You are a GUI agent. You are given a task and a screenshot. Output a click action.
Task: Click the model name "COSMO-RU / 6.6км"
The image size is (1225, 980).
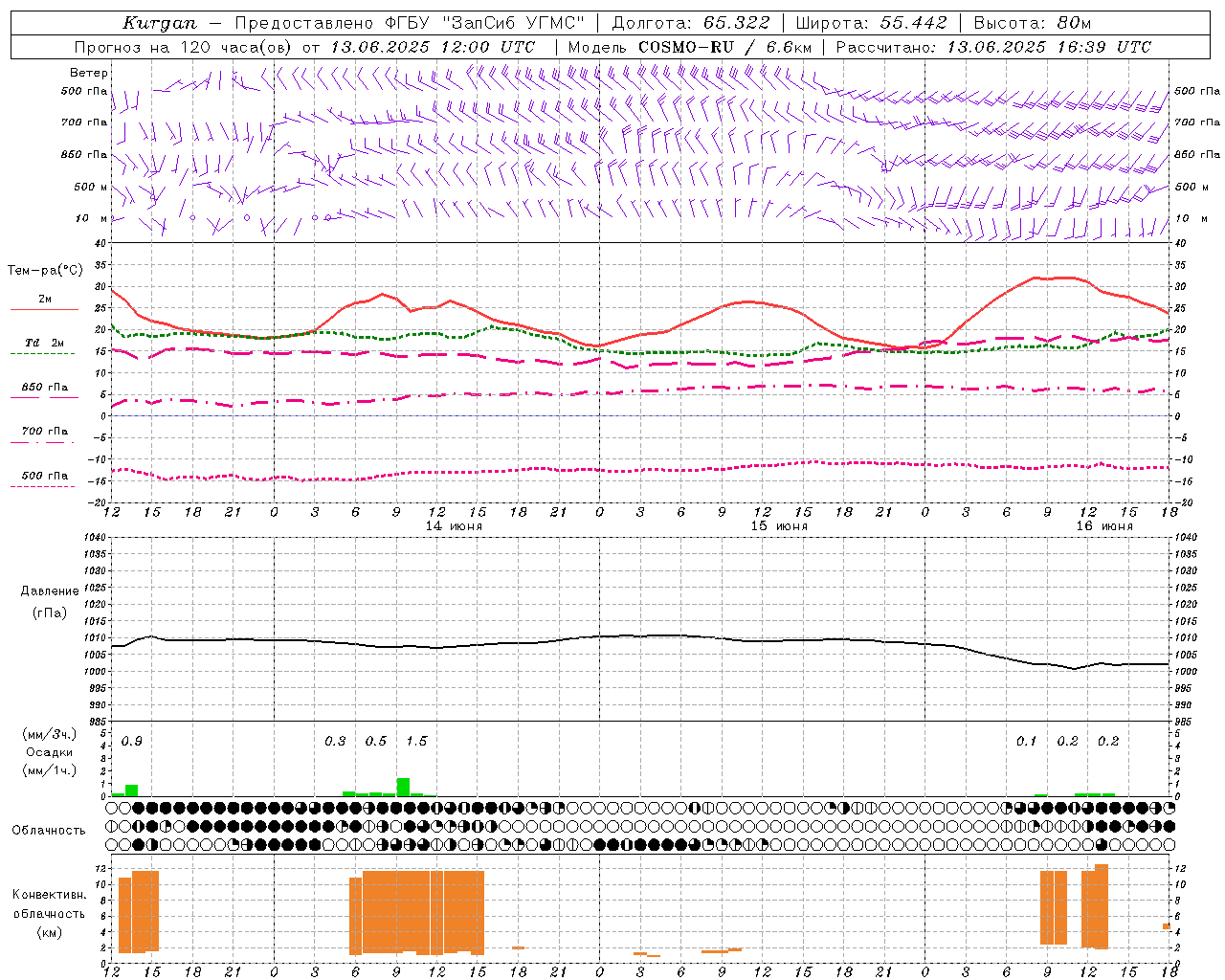click(x=725, y=47)
